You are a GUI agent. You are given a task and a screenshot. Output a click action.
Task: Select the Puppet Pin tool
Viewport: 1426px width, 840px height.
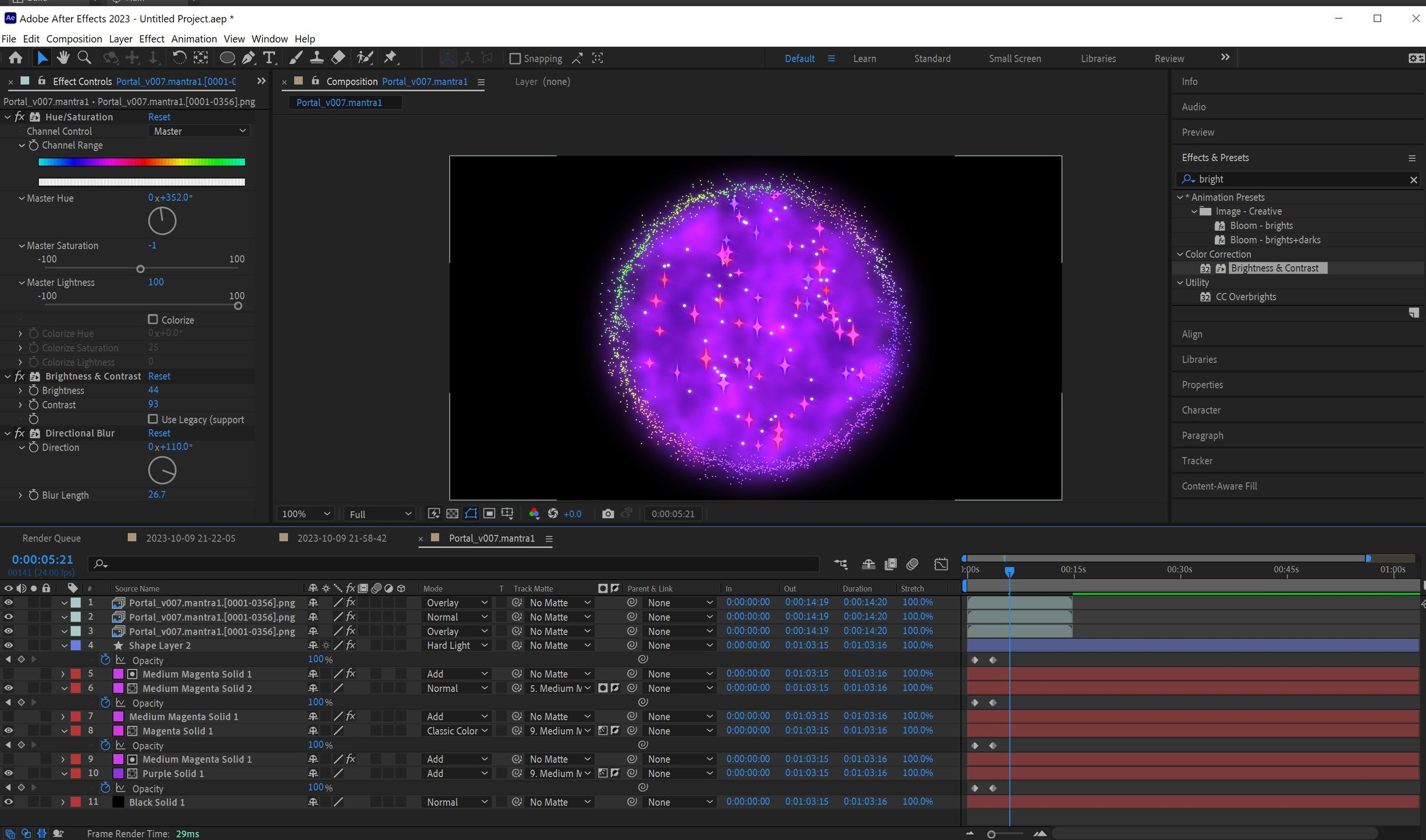tap(390, 58)
